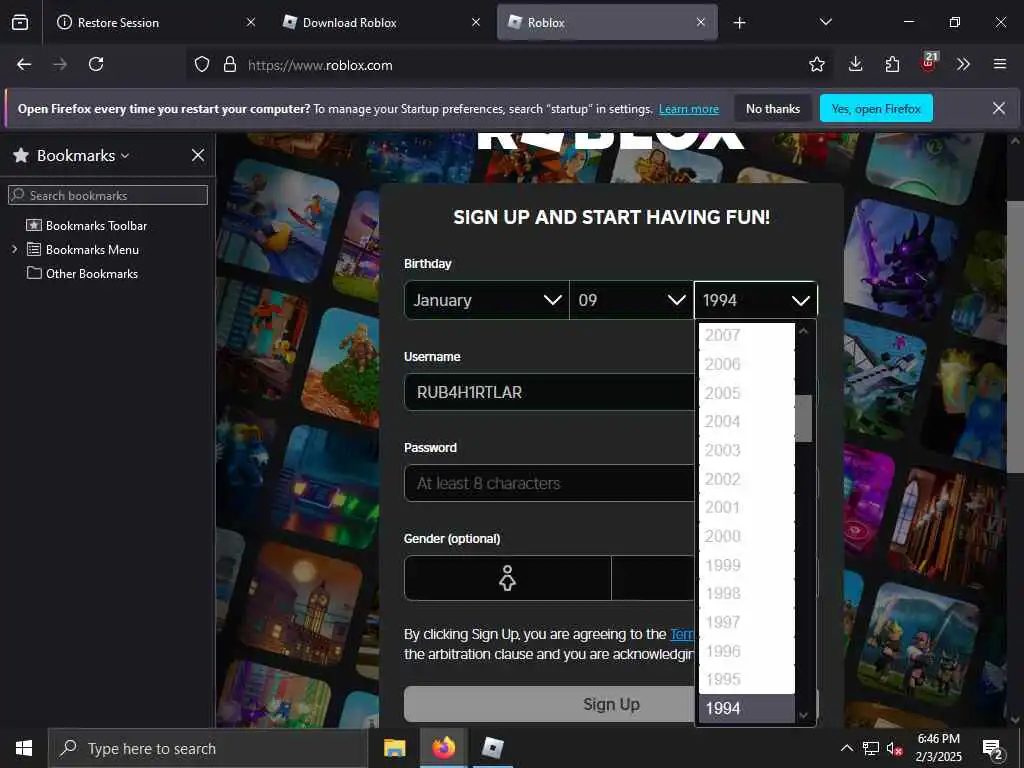Dismiss the startup notification bar

click(x=999, y=108)
